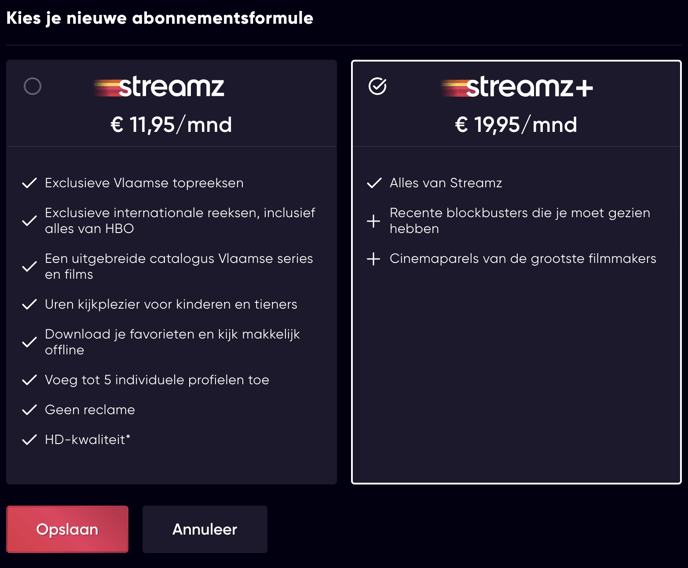Click the checked Streamz+ plan radio button
Screen dimensions: 688x568
point(377,86)
